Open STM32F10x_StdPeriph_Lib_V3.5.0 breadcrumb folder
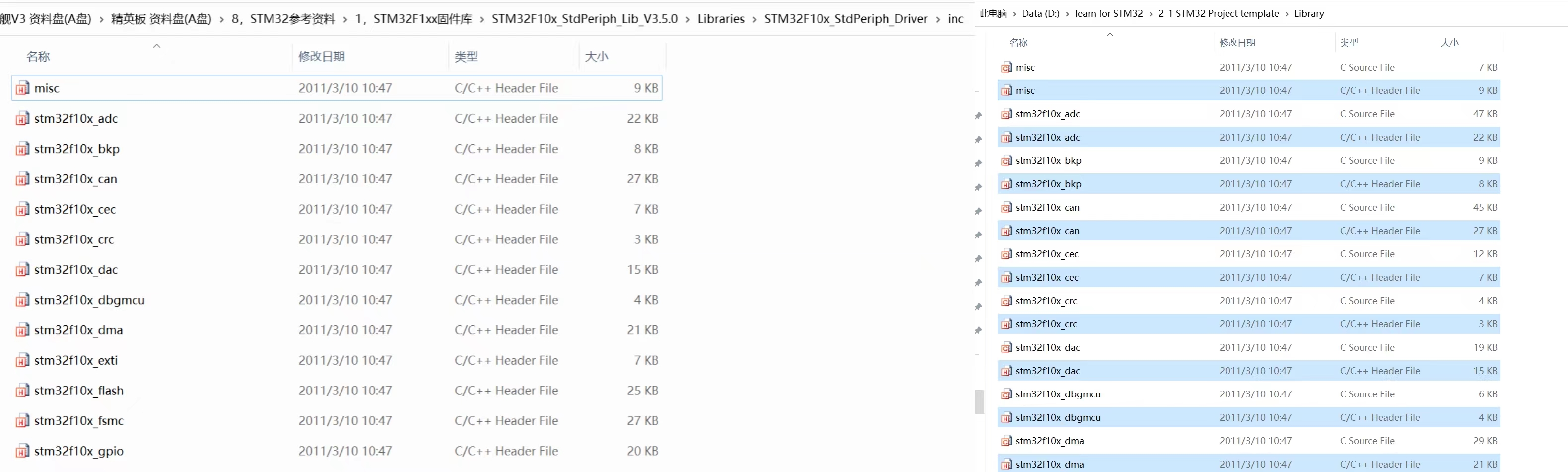Screen dimensions: 1568x472 point(584,19)
